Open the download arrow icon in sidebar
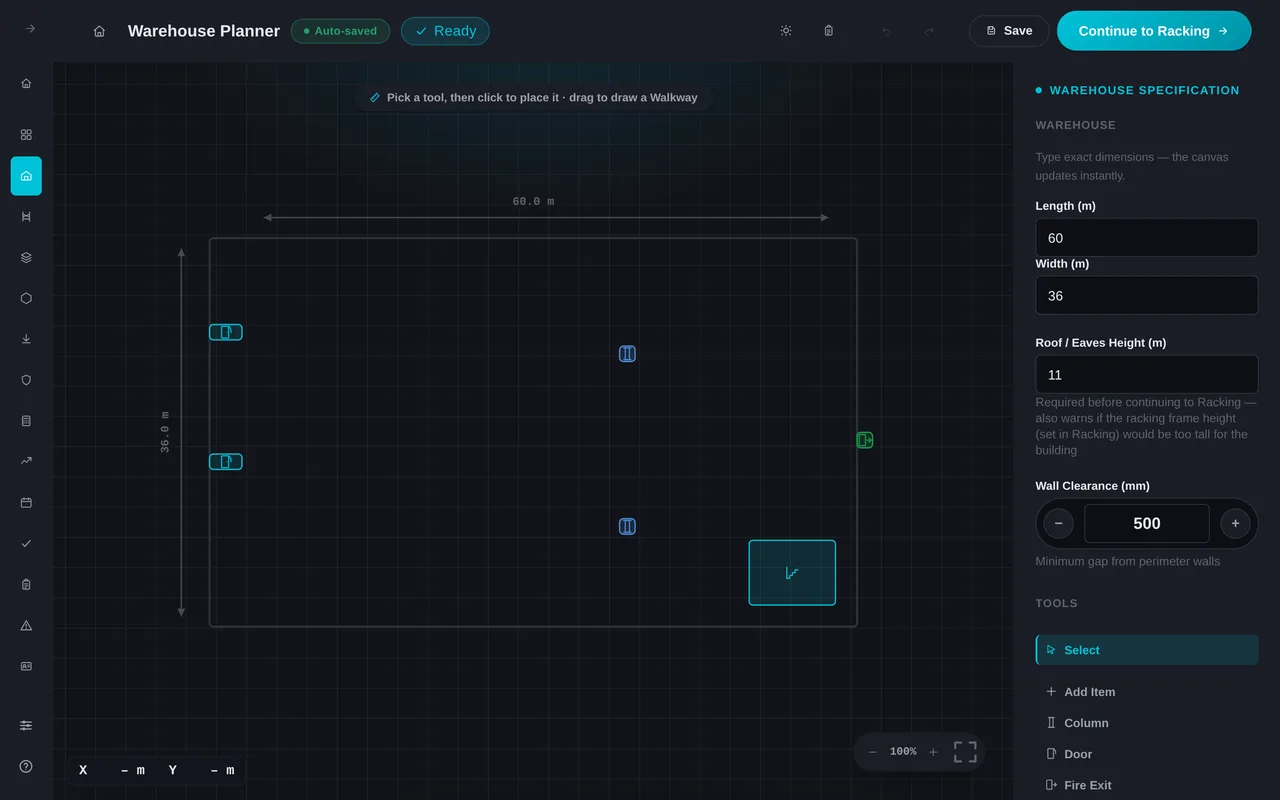Screen dimensions: 1280x800 point(26,339)
